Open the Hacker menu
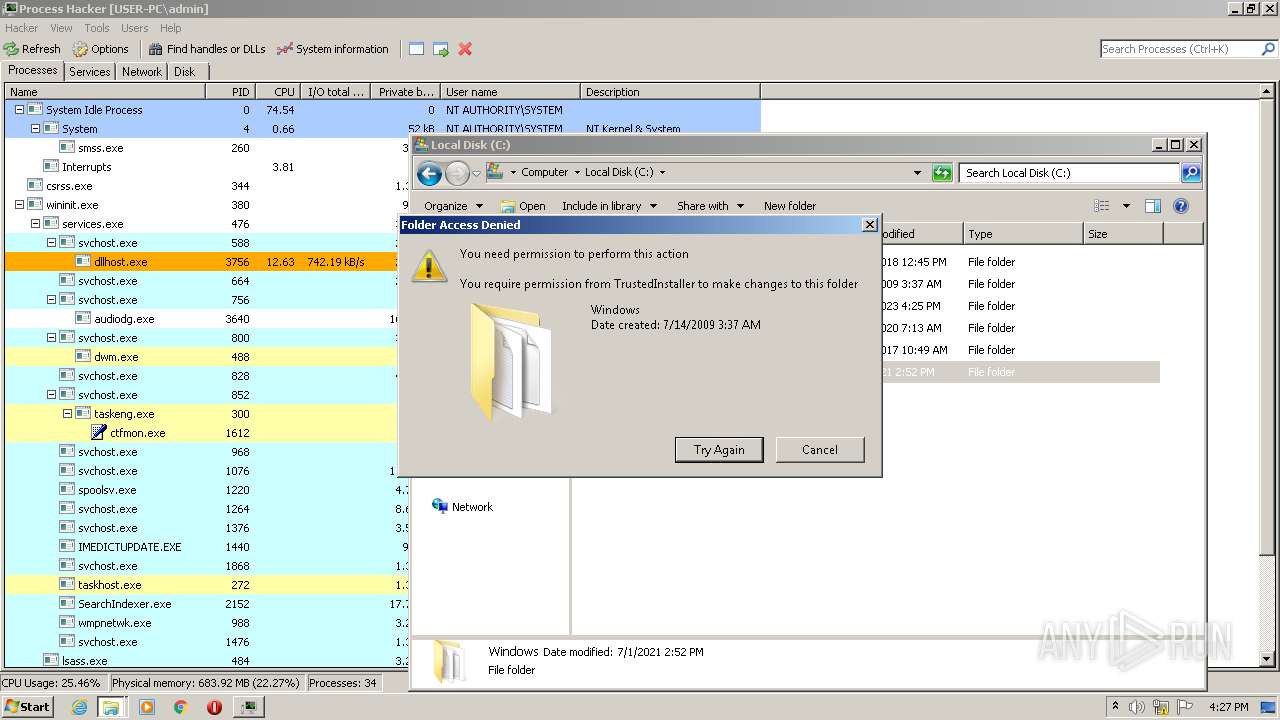The width and height of the screenshot is (1280, 720). 21,28
